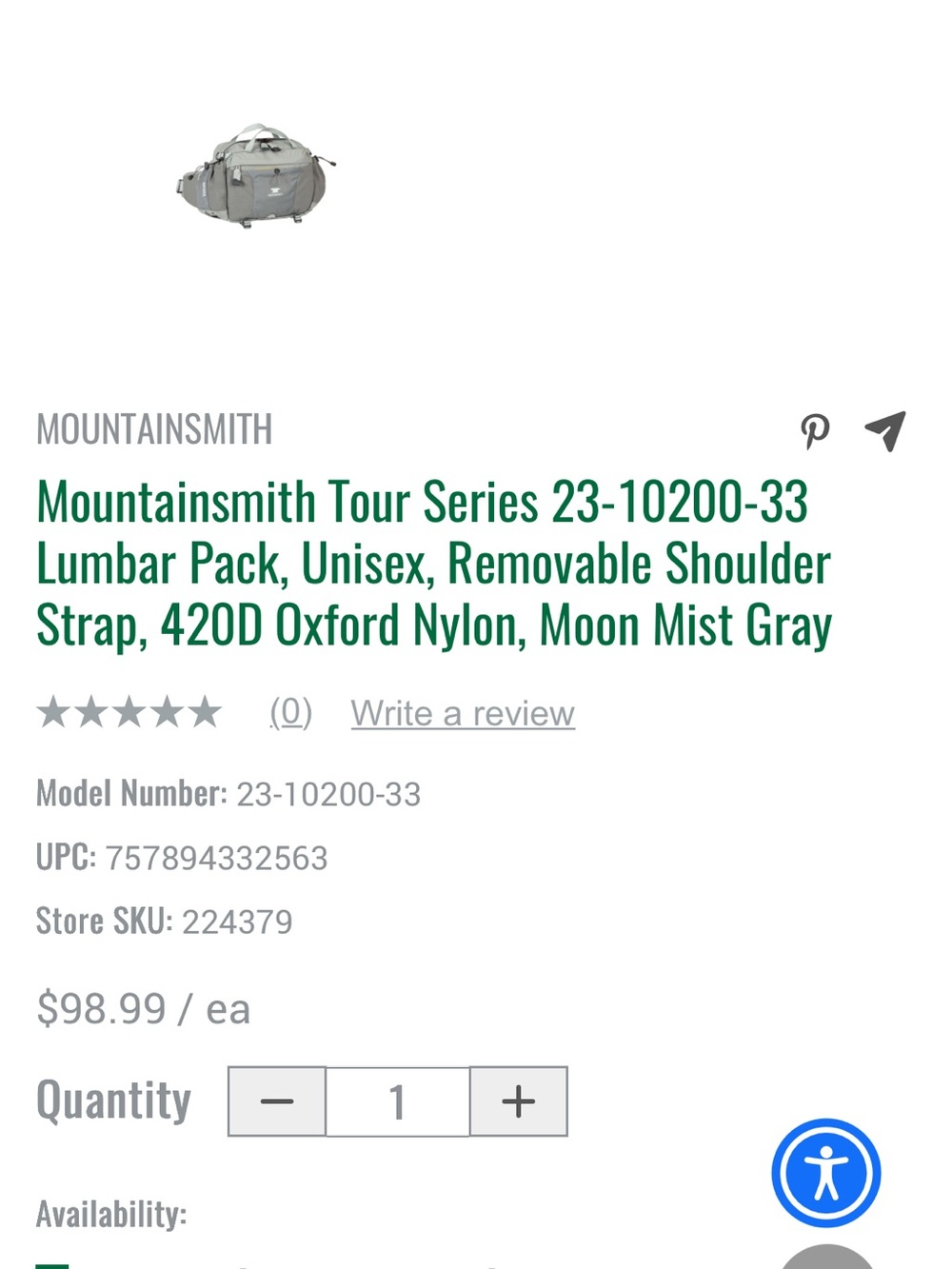Tap the paper plane share icon

coord(885,431)
